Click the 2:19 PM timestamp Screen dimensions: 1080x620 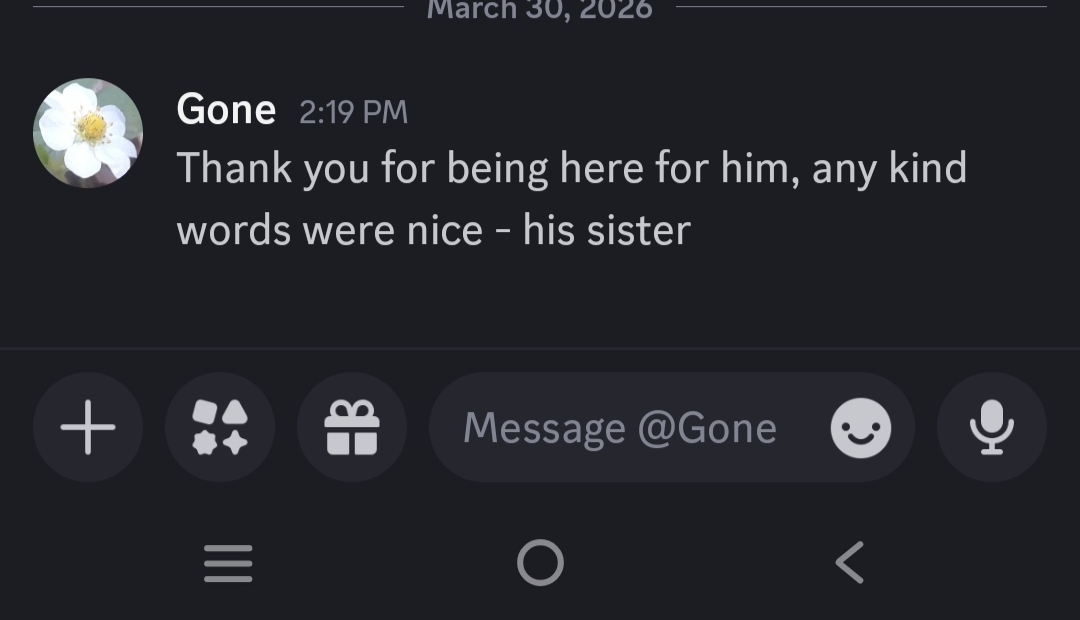[x=353, y=111]
